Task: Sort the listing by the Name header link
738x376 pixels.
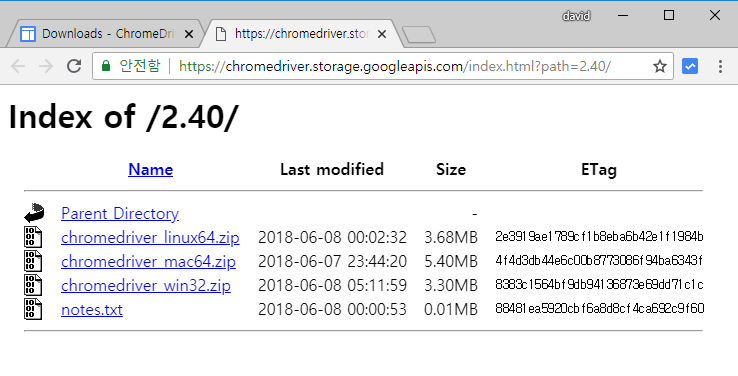Action: click(151, 169)
